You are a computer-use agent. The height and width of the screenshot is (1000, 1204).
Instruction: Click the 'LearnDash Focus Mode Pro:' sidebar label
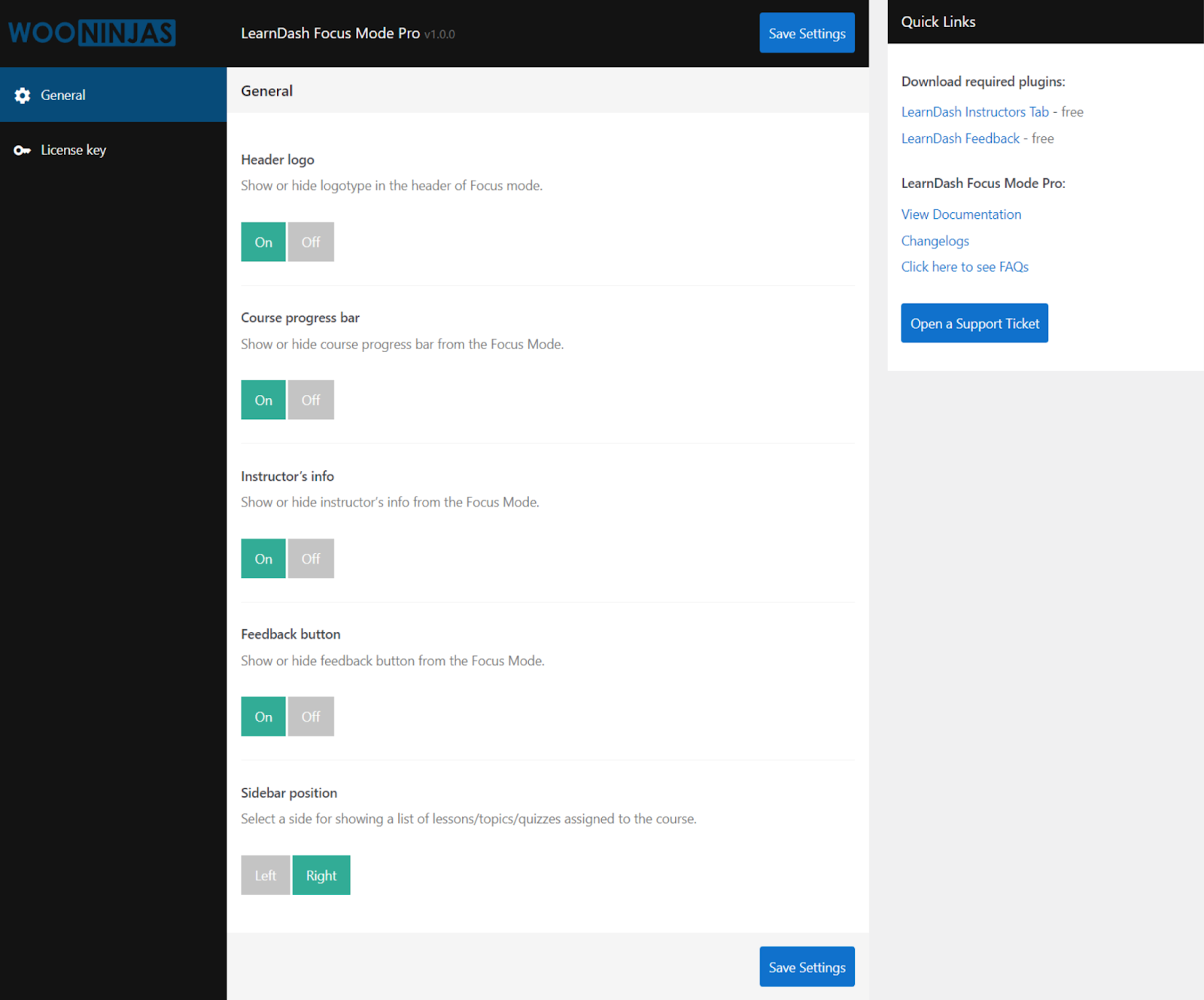(x=983, y=184)
